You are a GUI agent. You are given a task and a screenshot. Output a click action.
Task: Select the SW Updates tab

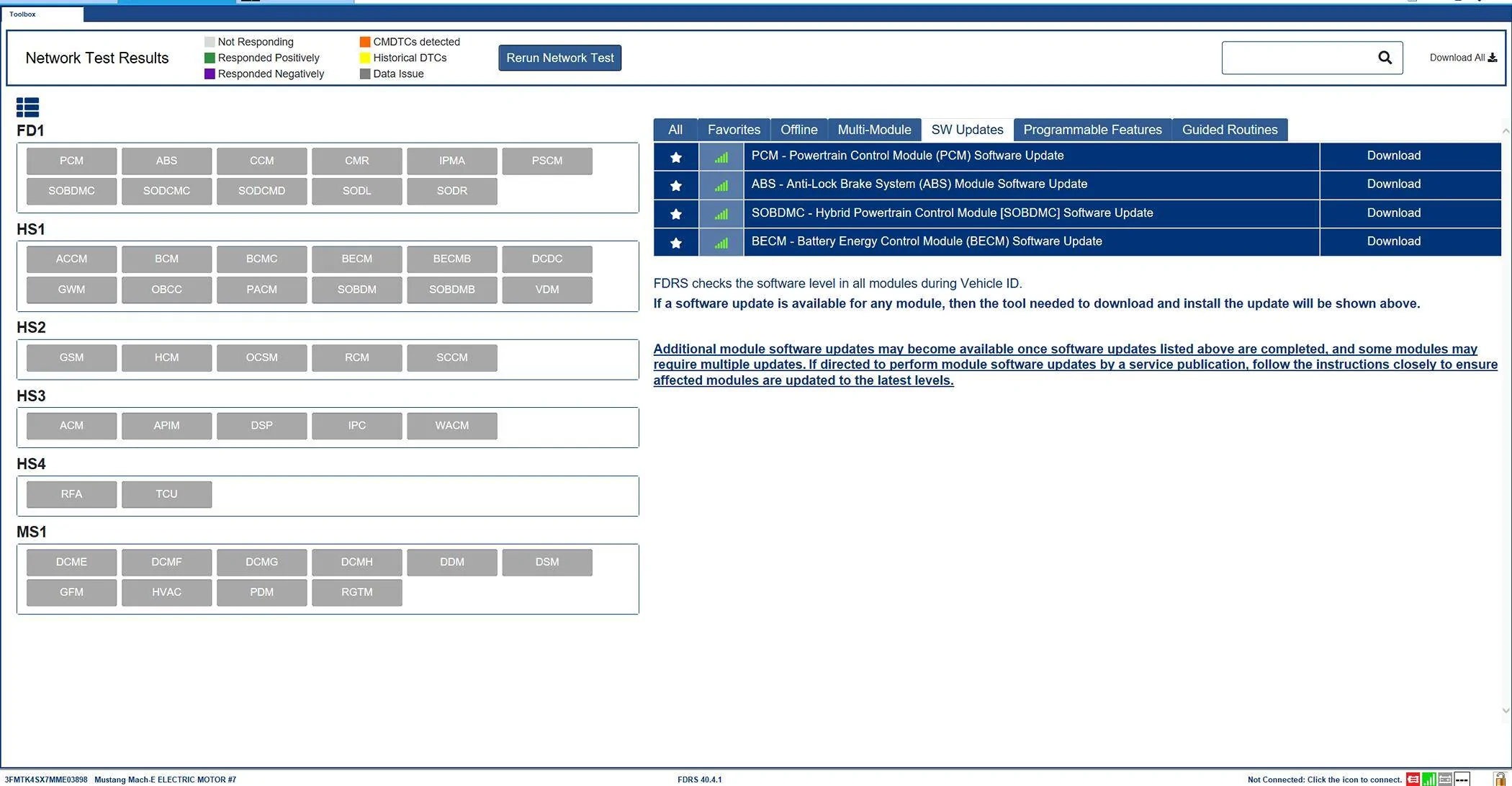[x=967, y=130]
